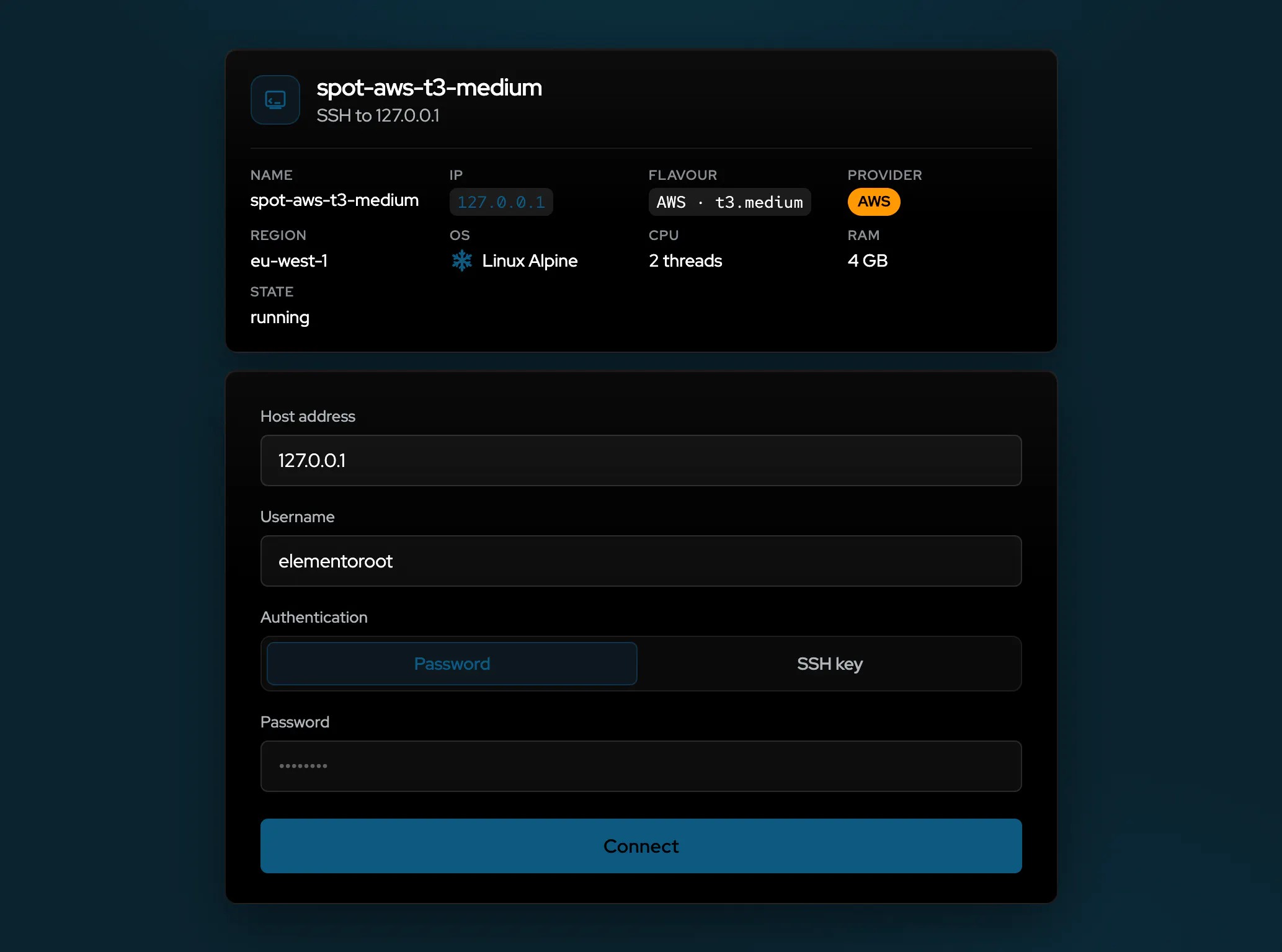Click the 'Authentication' label
1282x952 pixels.
(314, 618)
